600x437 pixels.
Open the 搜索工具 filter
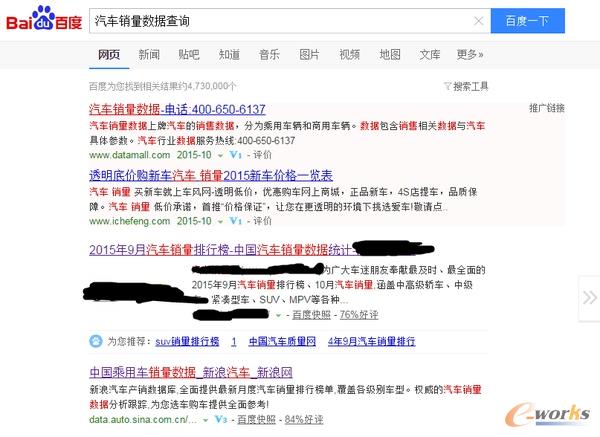pos(466,86)
